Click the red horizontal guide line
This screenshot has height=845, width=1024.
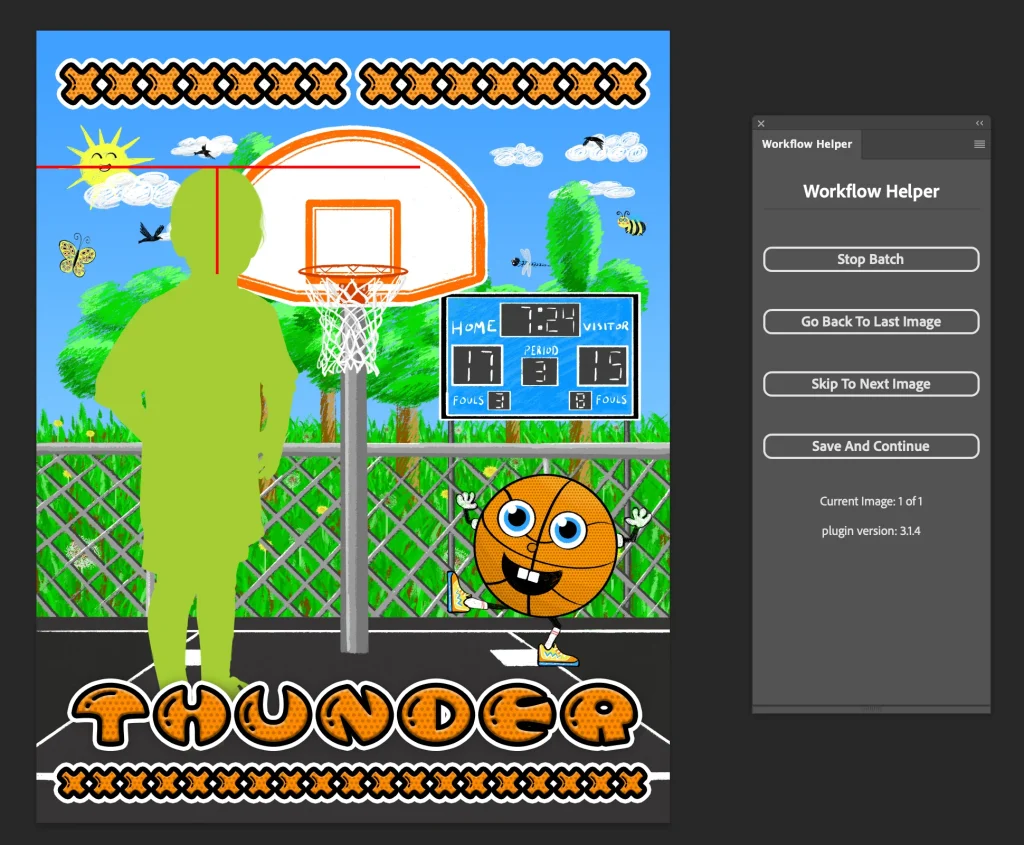(320, 167)
